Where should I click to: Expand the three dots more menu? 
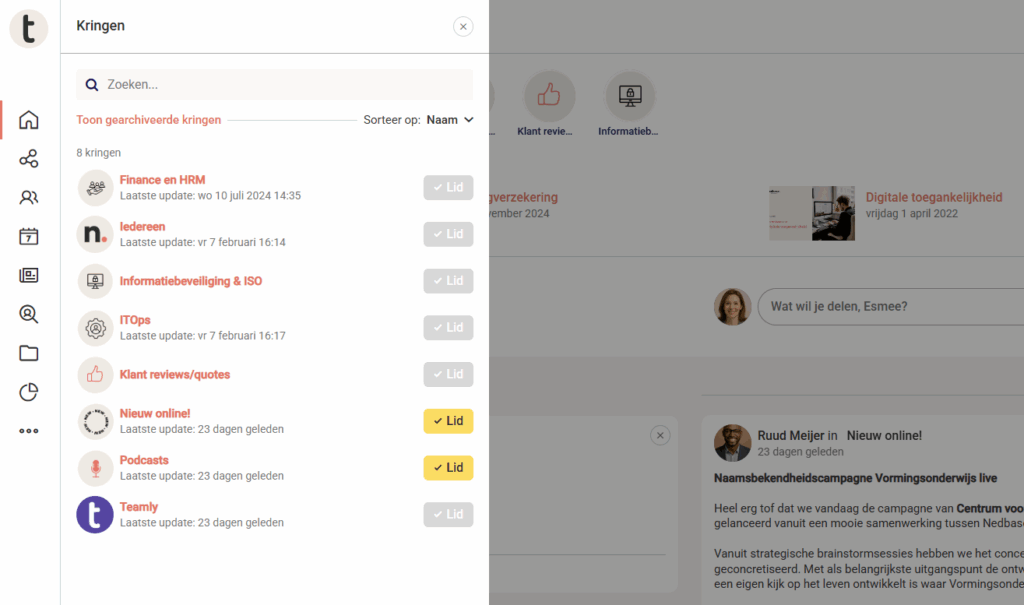coord(29,431)
